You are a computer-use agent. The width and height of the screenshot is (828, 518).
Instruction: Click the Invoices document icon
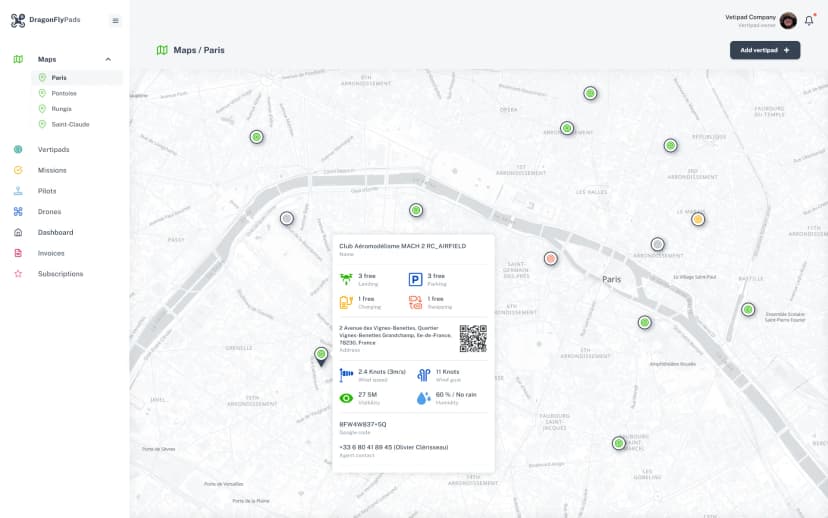pyautogui.click(x=18, y=253)
